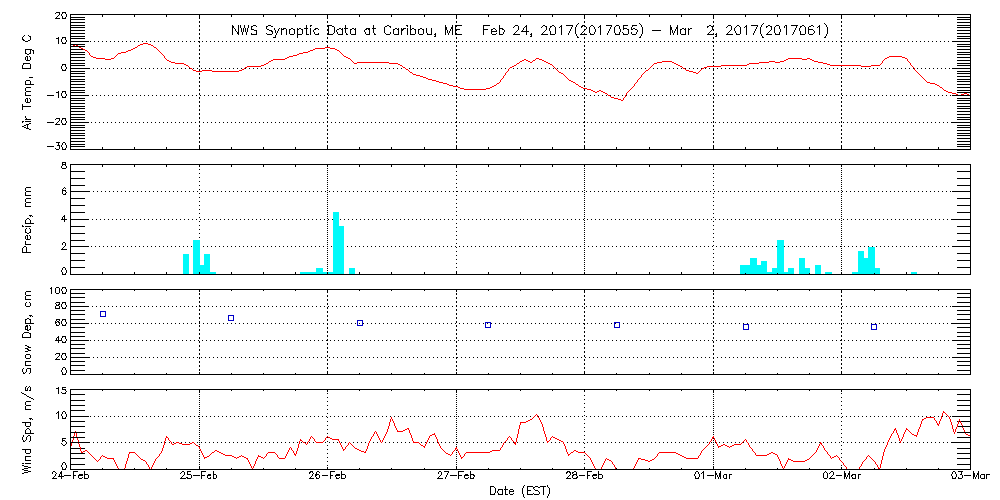Viewport: 1000px width, 500px height.
Task: Click the first snow depth marker on 24-Feb
Action: (102, 314)
